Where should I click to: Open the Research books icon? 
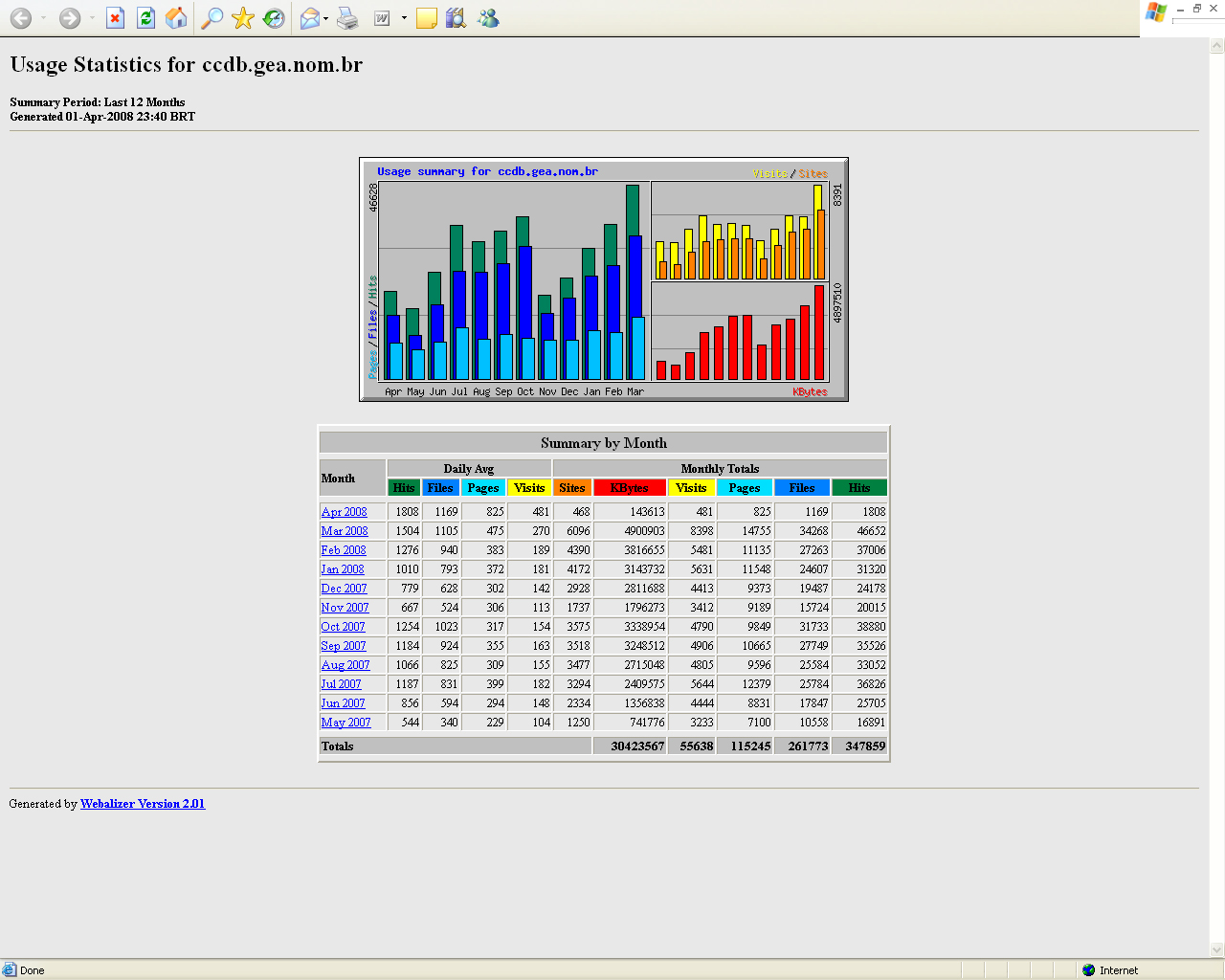pos(457,18)
